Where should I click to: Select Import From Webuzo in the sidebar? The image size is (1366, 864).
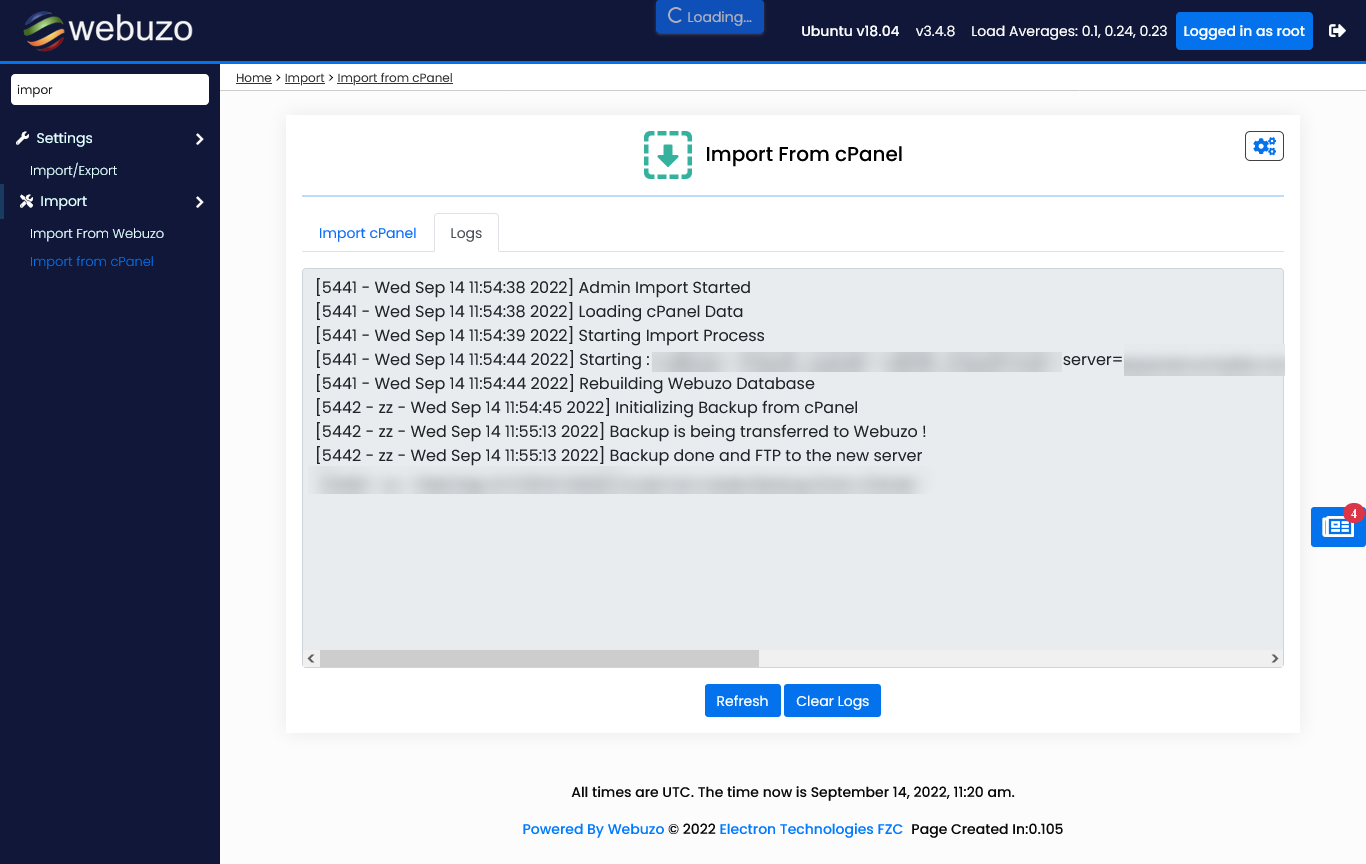point(97,233)
